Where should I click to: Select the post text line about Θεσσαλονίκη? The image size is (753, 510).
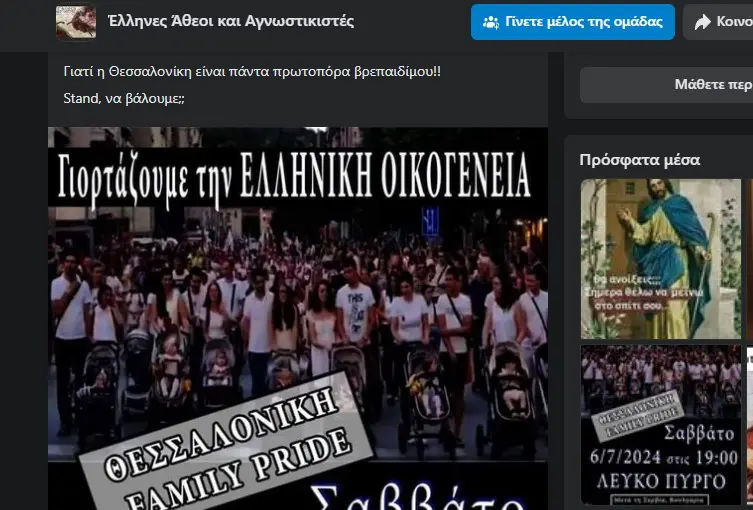[252, 72]
